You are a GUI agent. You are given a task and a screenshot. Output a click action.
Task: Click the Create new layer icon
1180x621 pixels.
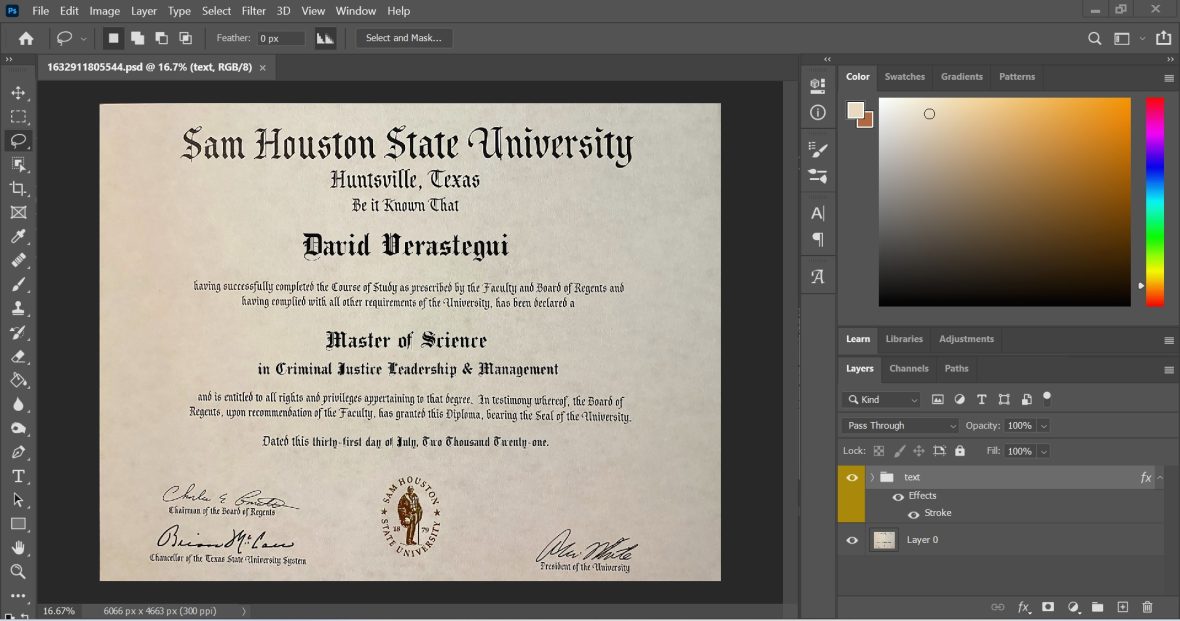(x=1122, y=607)
